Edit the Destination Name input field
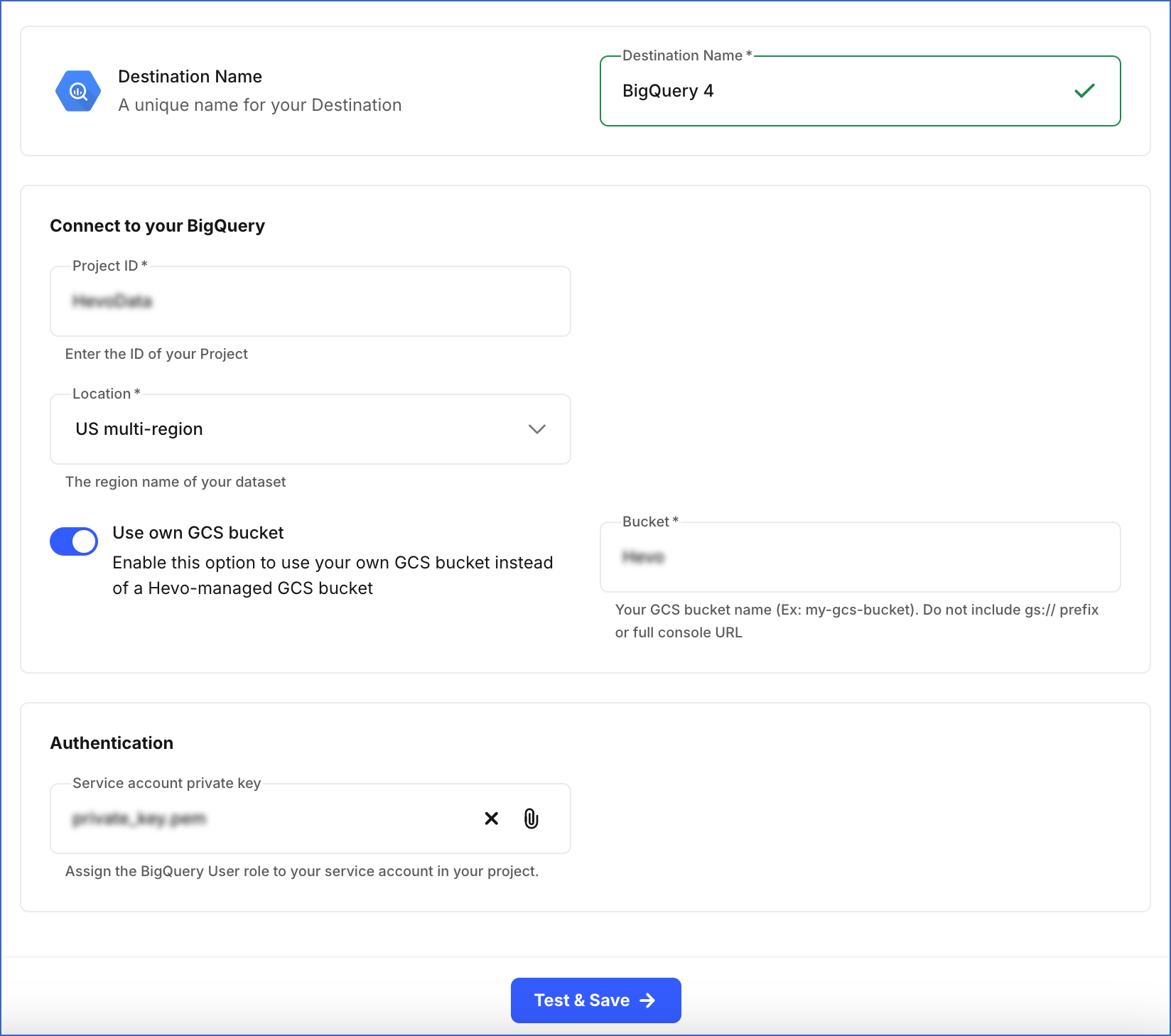 pos(860,91)
